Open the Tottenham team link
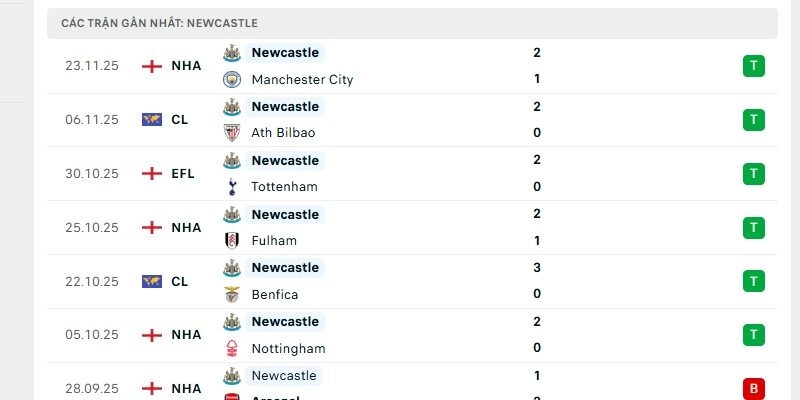 pos(285,187)
